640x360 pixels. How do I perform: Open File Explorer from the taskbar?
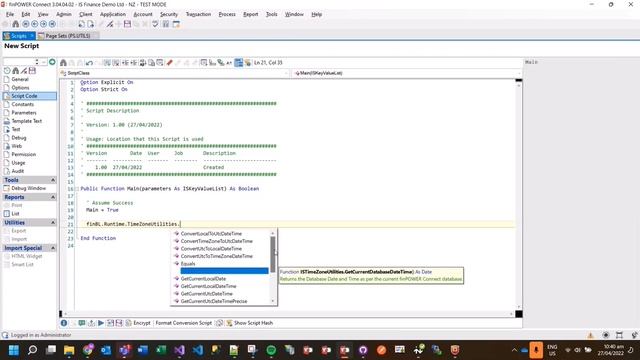point(69,350)
